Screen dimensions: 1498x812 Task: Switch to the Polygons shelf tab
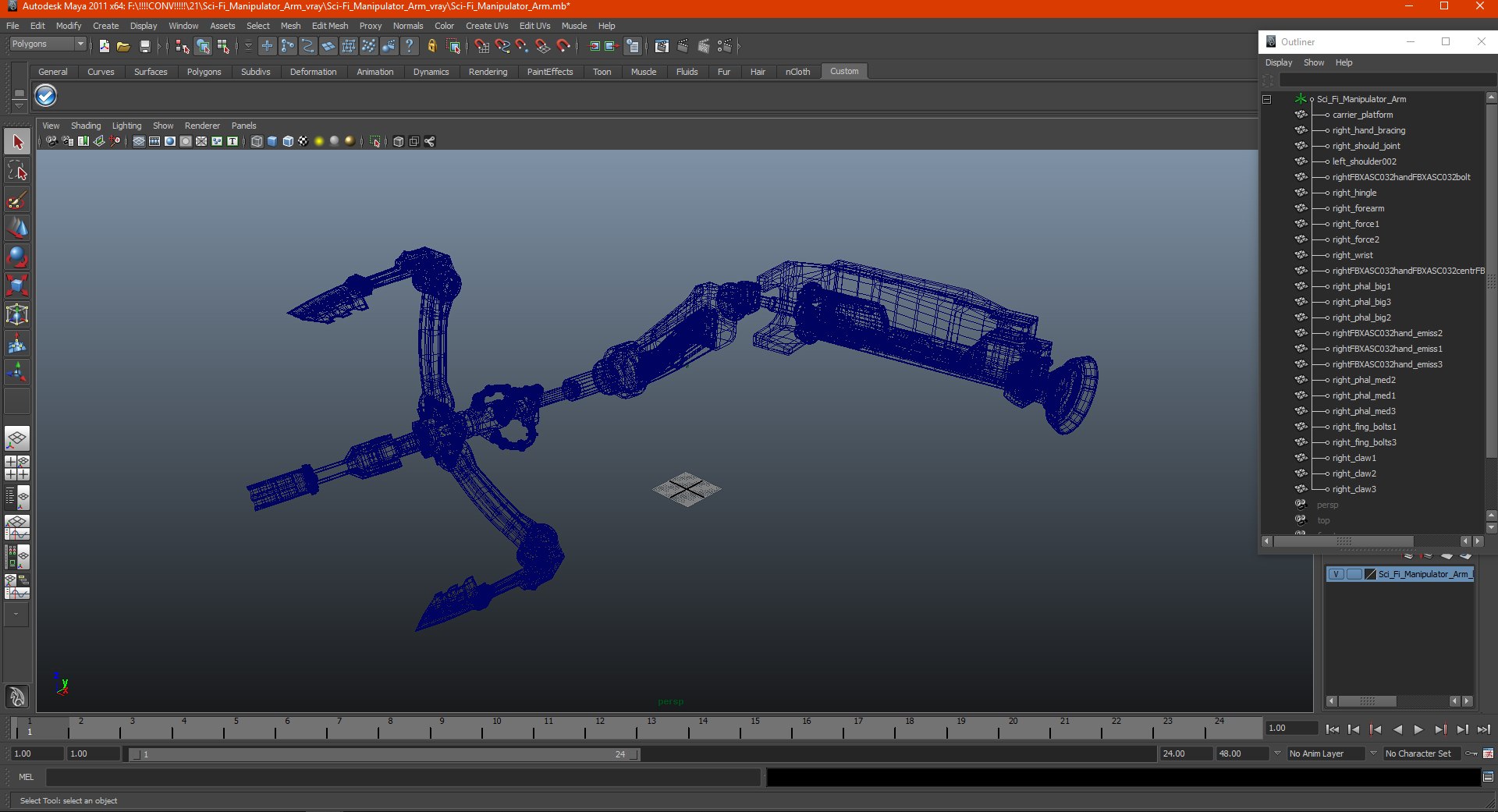click(x=204, y=72)
